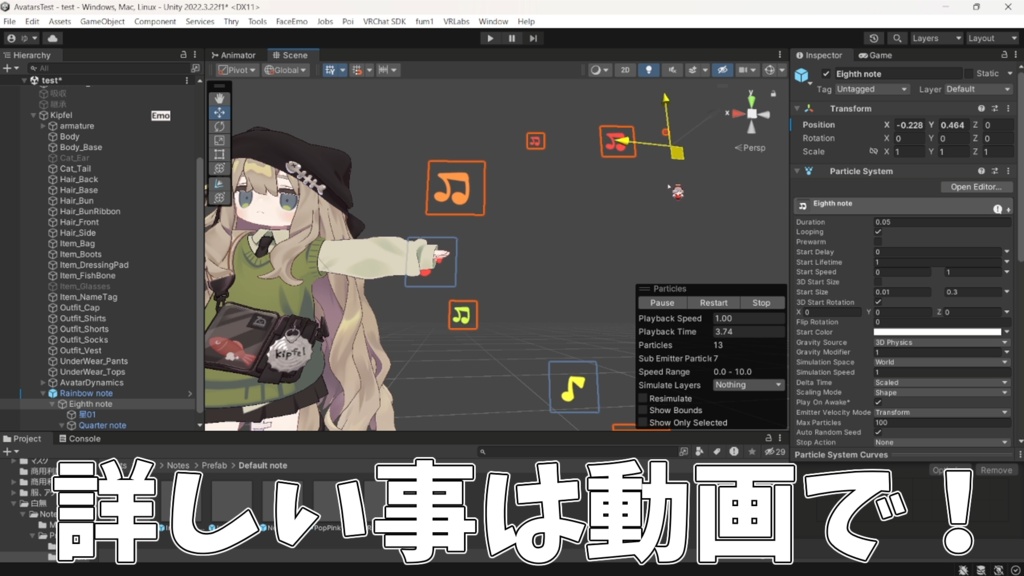This screenshot has height=576, width=1024.
Task: Toggle the Looping checkbox
Action: click(x=878, y=232)
